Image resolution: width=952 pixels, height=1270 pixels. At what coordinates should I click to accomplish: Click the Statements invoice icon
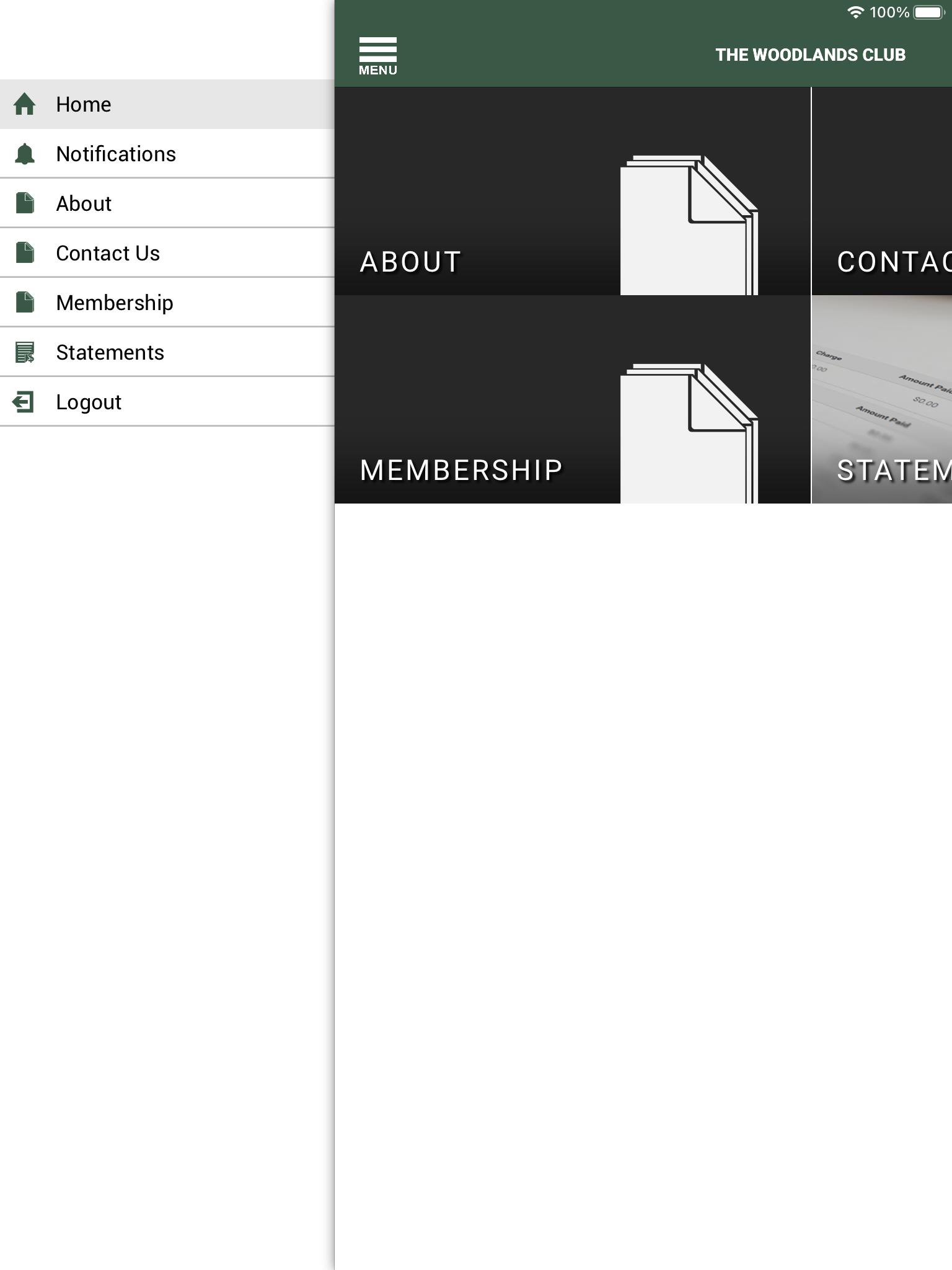click(x=25, y=352)
